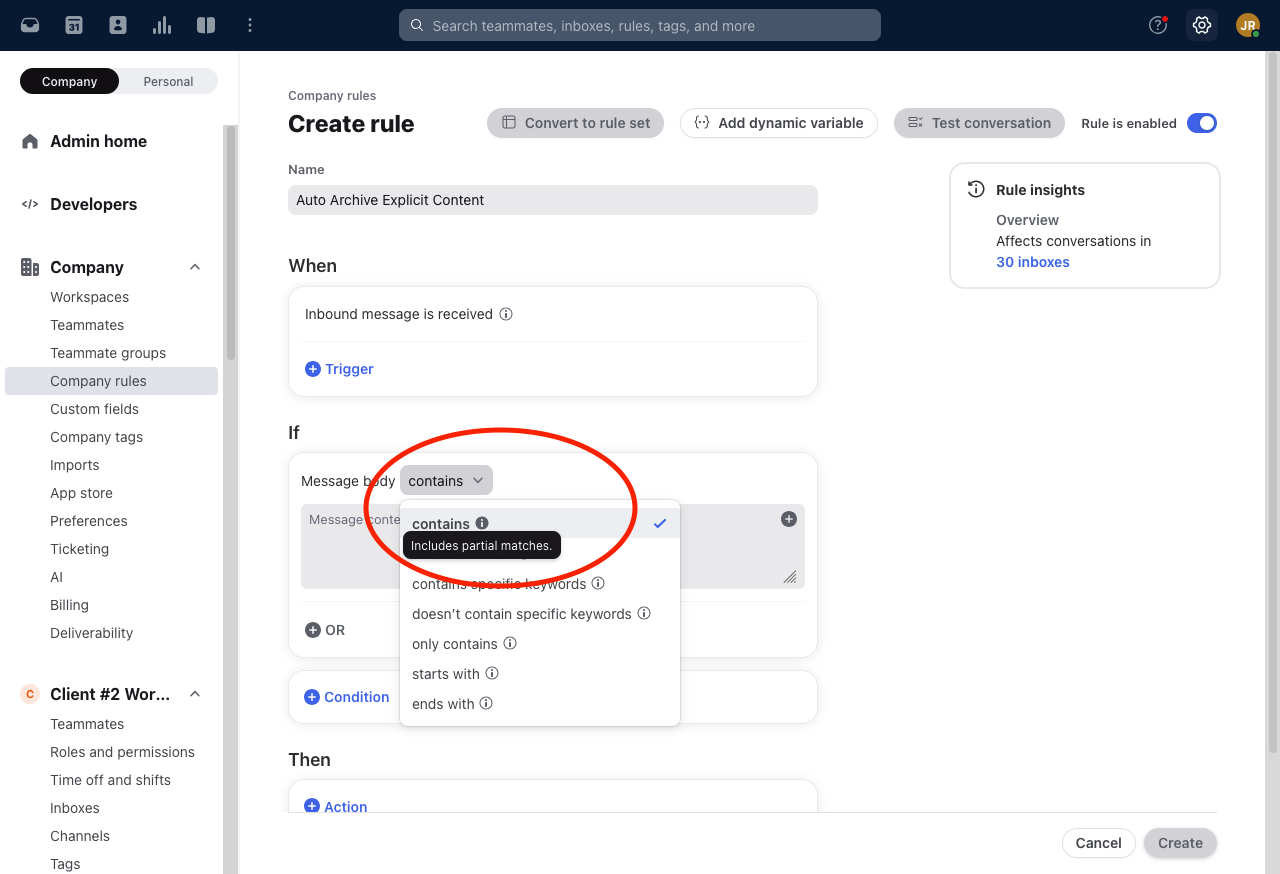The height and width of the screenshot is (874, 1280).
Task: Open the calendar icon in top bar
Action: coord(74,25)
